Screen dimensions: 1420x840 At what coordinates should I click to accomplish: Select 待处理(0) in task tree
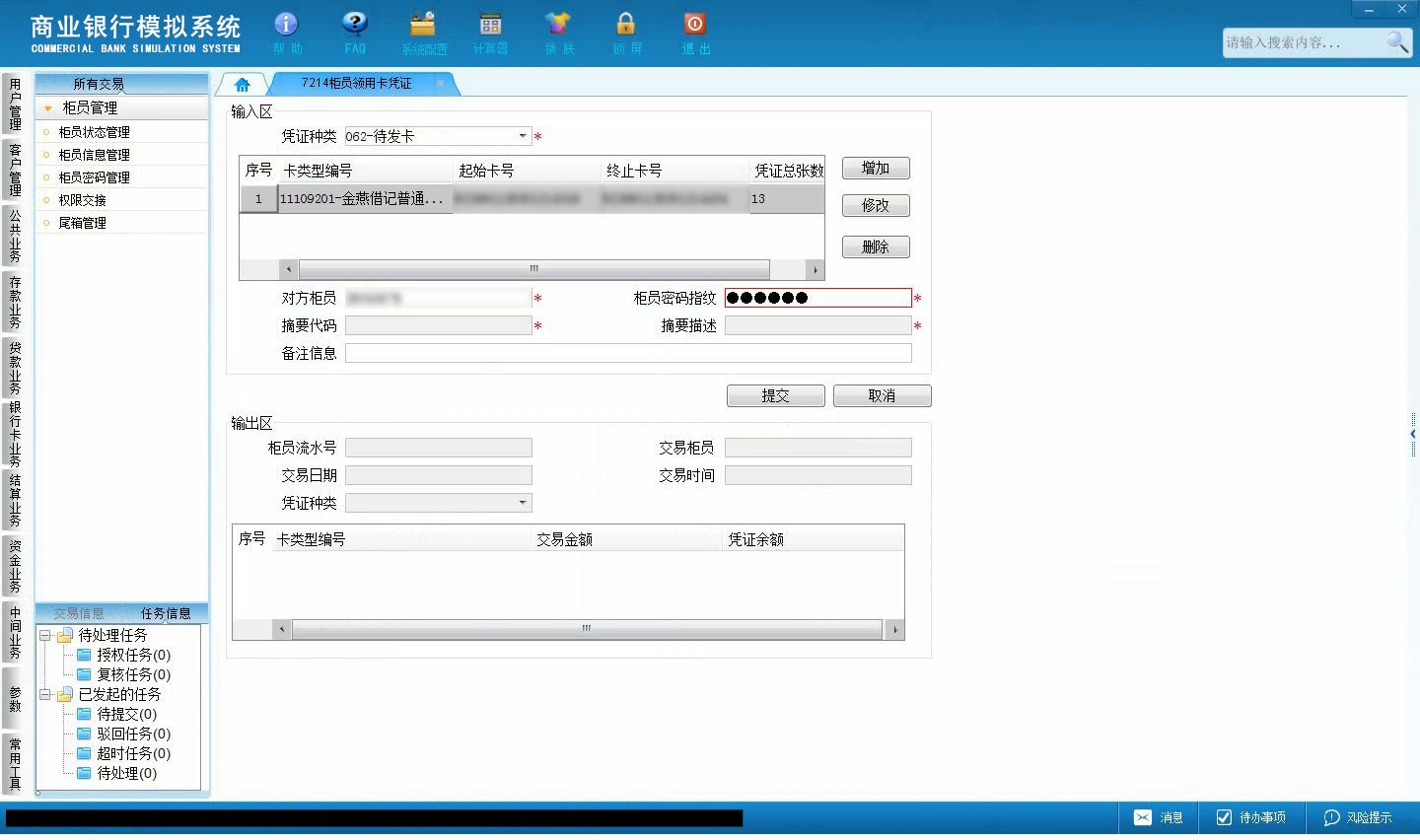click(126, 773)
